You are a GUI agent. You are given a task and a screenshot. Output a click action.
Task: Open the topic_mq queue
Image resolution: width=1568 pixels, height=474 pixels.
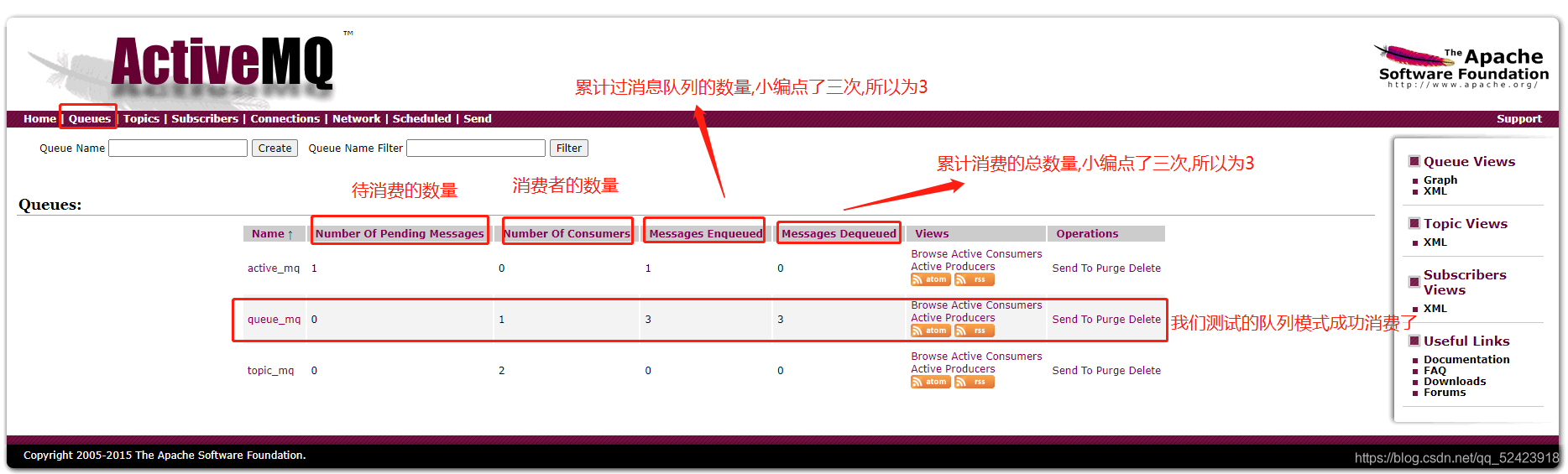(270, 371)
